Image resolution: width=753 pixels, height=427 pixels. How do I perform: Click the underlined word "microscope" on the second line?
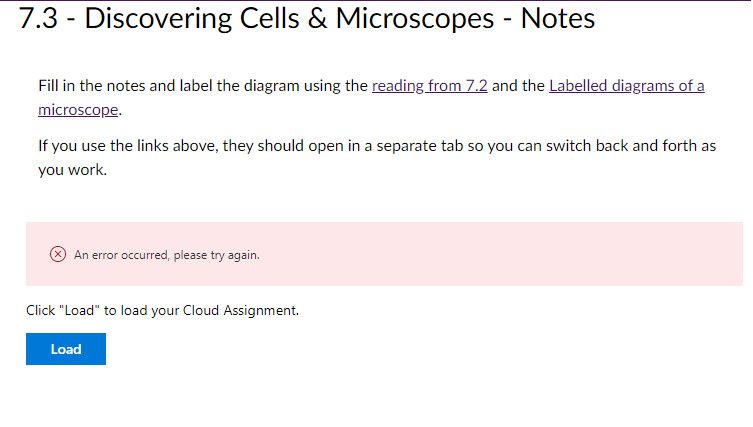click(78, 109)
